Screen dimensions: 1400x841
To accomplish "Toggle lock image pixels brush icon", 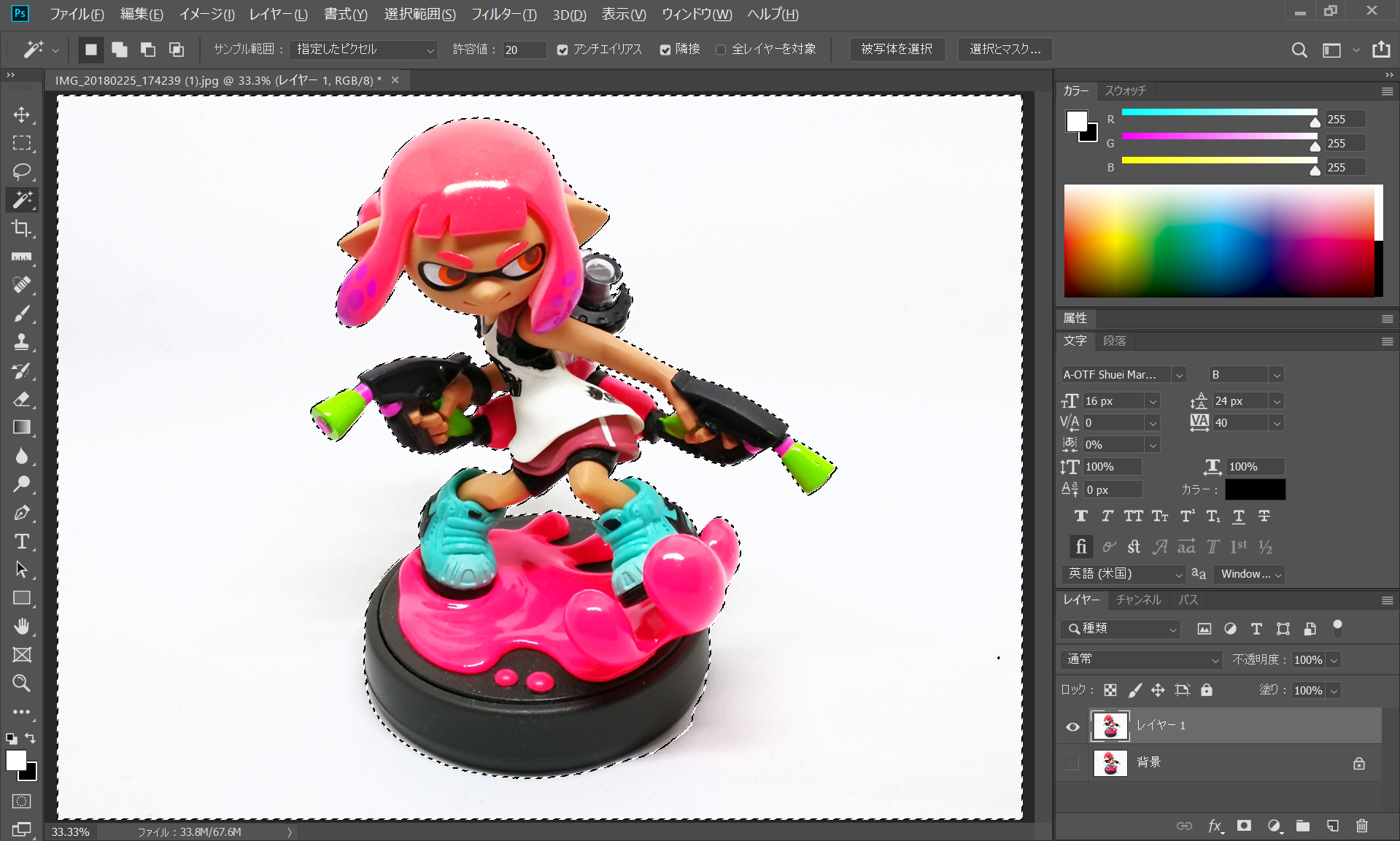I will (x=1134, y=690).
